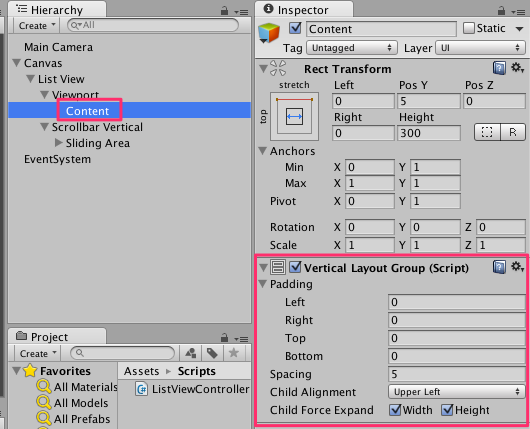Toggle blueprint mode button in Rect Transform

[487, 132]
